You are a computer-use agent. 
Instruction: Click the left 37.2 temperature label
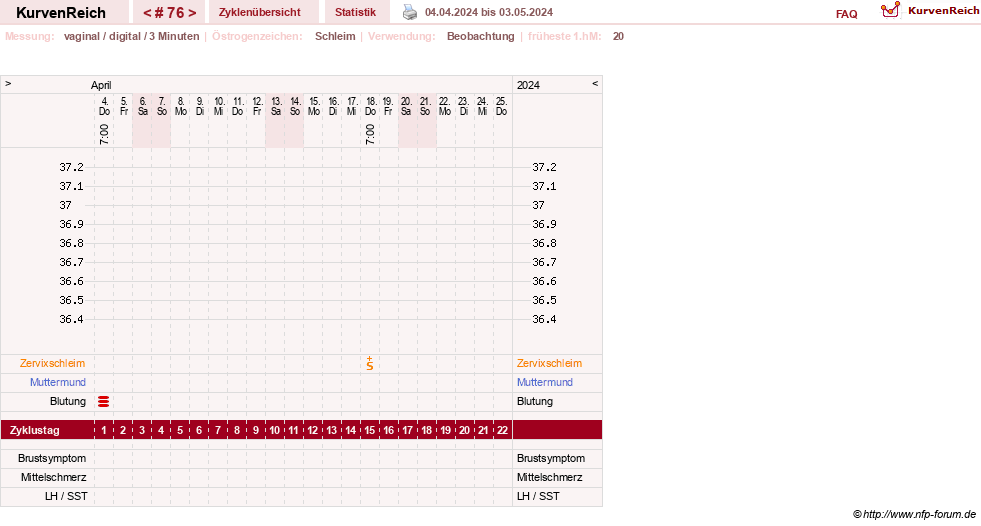click(x=71, y=167)
